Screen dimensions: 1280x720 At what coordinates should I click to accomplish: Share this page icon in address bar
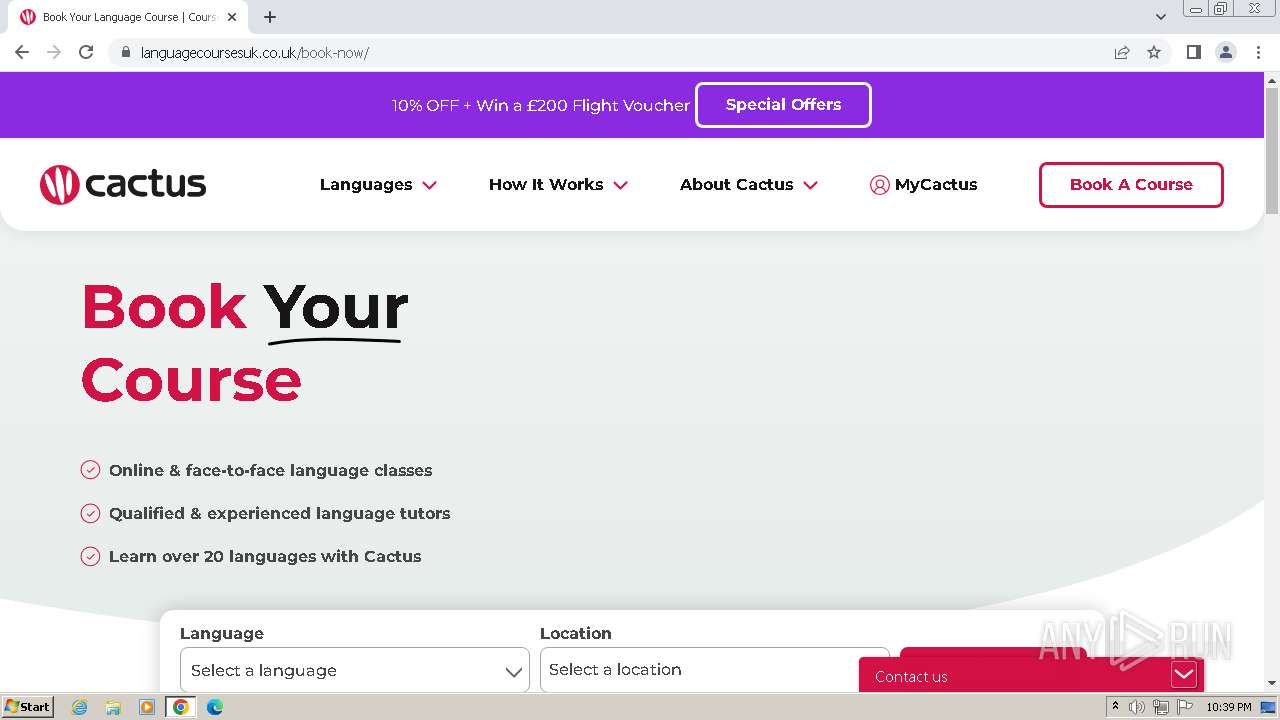click(x=1122, y=52)
